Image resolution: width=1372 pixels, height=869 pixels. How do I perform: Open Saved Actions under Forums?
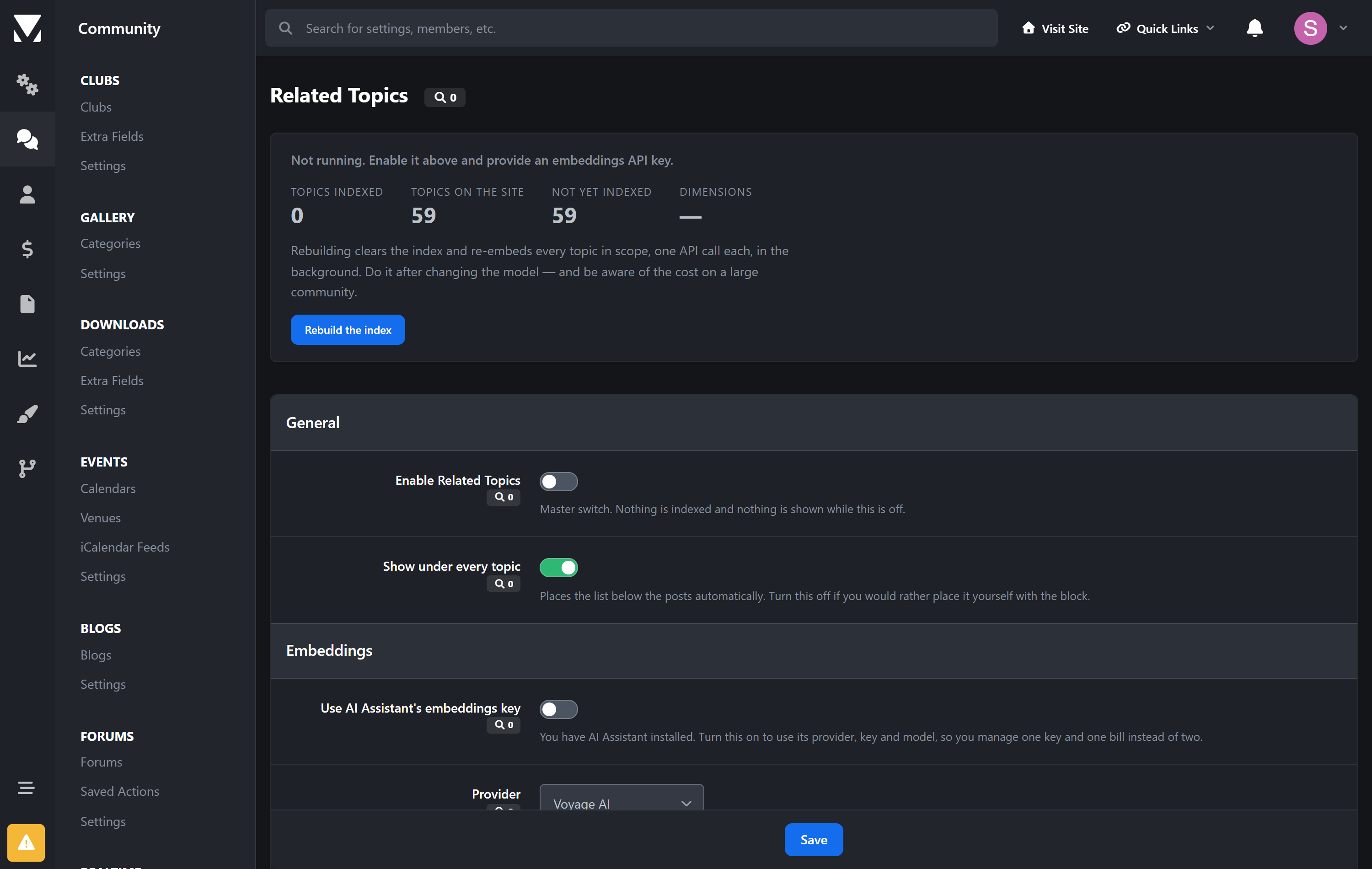(x=120, y=792)
